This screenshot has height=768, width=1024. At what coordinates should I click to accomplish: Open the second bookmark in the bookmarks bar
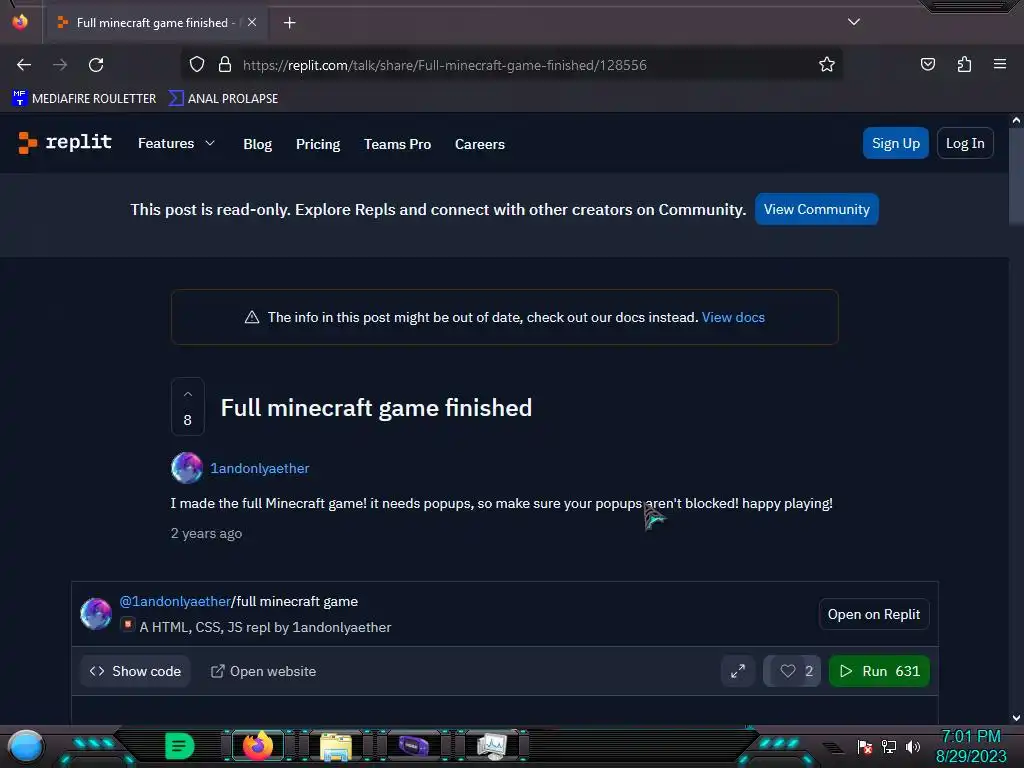[223, 99]
